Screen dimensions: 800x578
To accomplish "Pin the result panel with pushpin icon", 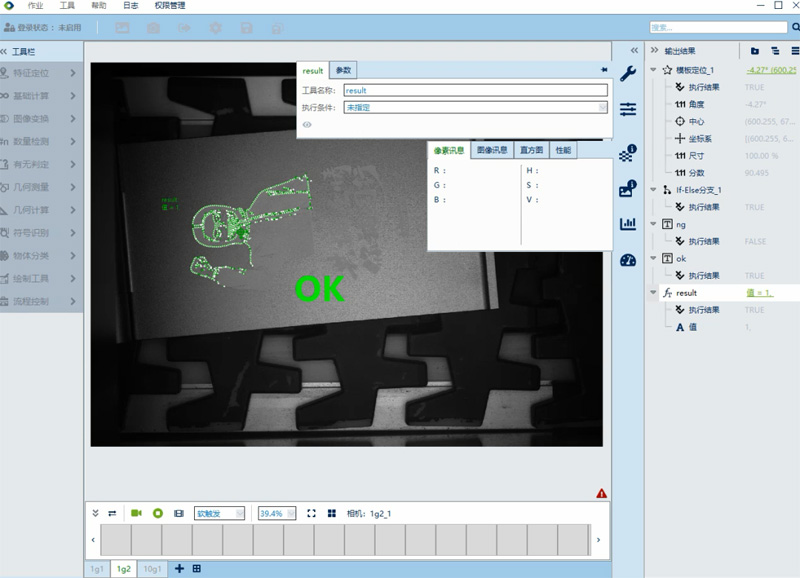I will tap(604, 70).
